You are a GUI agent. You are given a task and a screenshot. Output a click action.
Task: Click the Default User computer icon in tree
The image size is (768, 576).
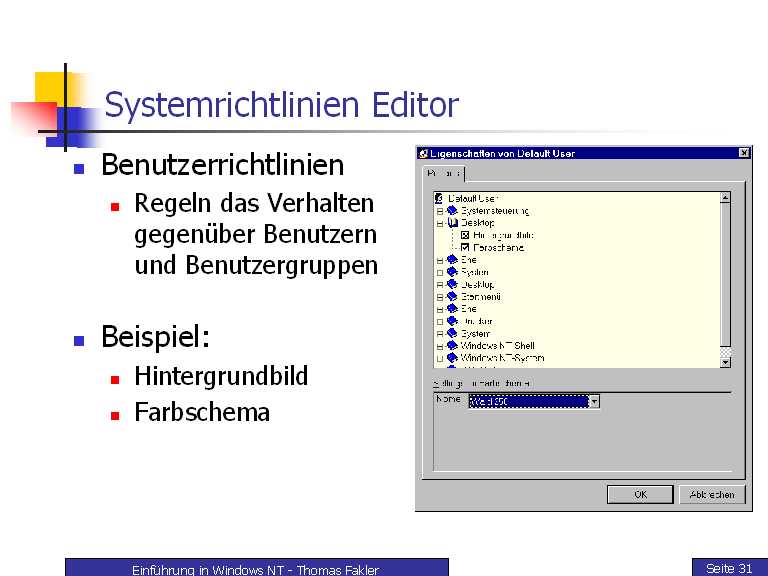[x=441, y=199]
